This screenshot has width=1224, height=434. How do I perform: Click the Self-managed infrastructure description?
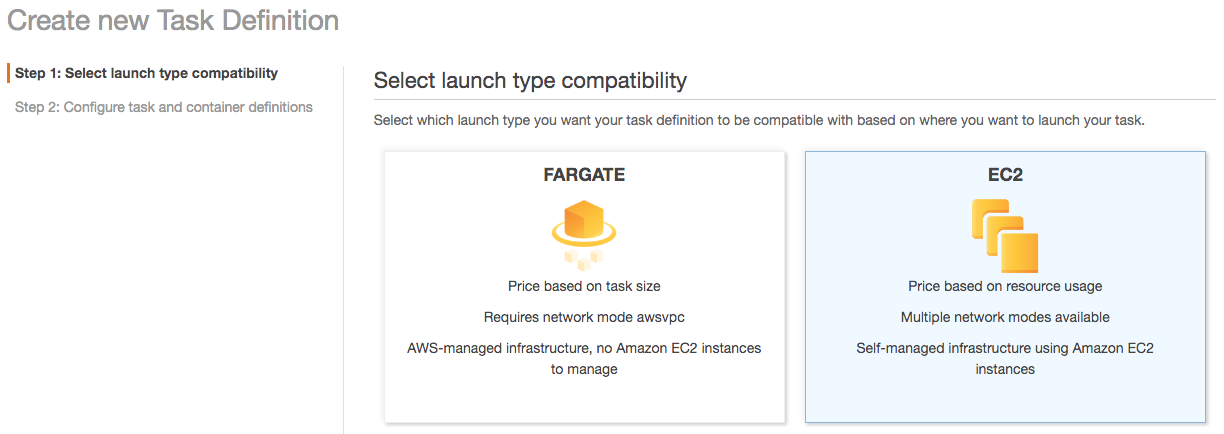(x=1005, y=358)
